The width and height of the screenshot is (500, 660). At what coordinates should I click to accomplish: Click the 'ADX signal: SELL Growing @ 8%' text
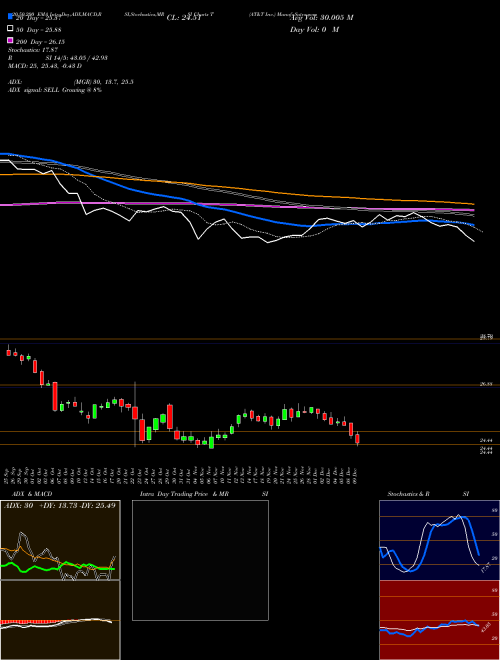55,90
